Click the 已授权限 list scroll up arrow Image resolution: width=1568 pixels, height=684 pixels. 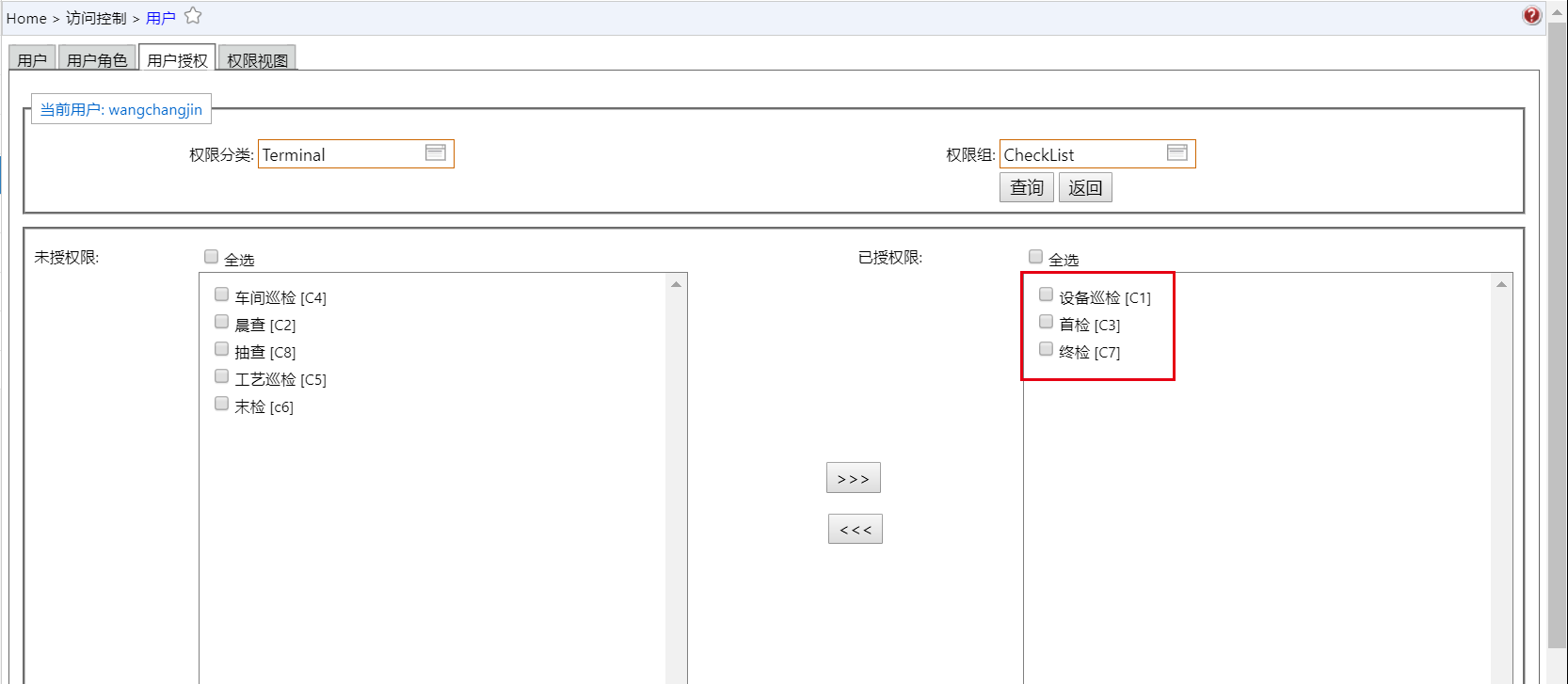pos(1501,284)
